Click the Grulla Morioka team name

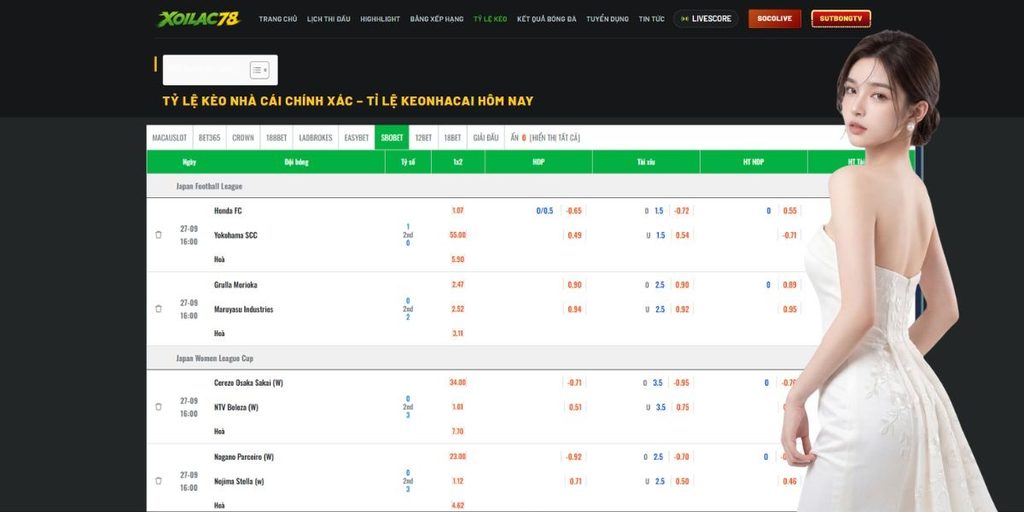tap(236, 285)
